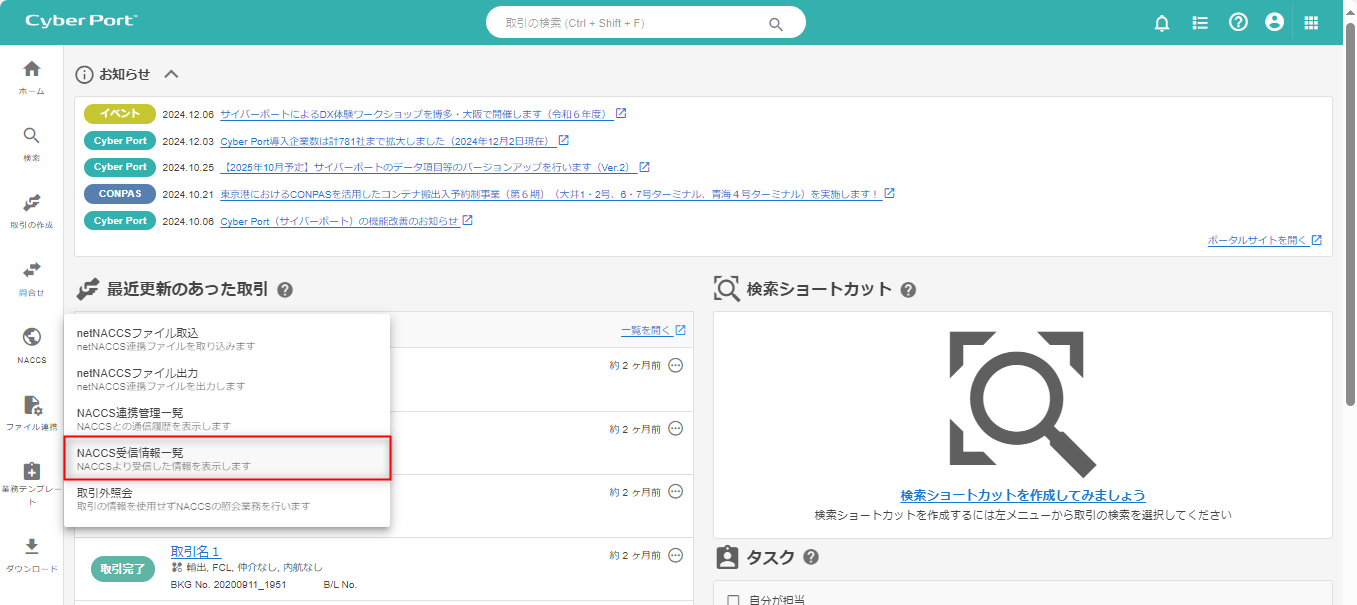Collapse the お知らせ section
The image size is (1357, 605).
coord(171,74)
